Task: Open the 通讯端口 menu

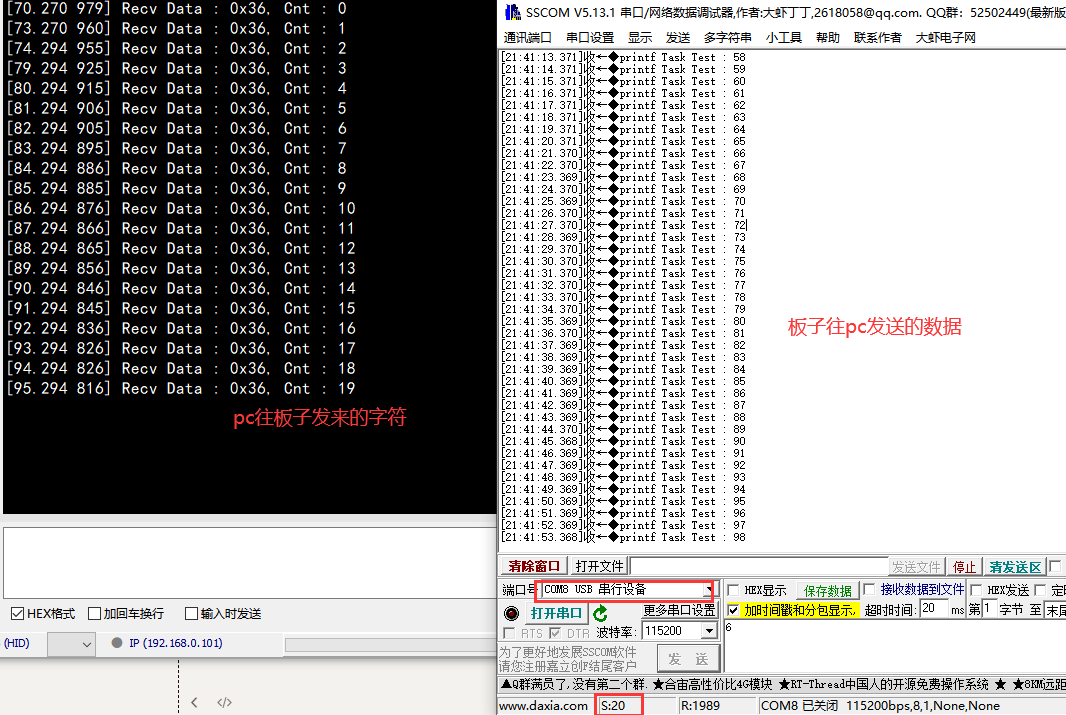Action: 528,37
